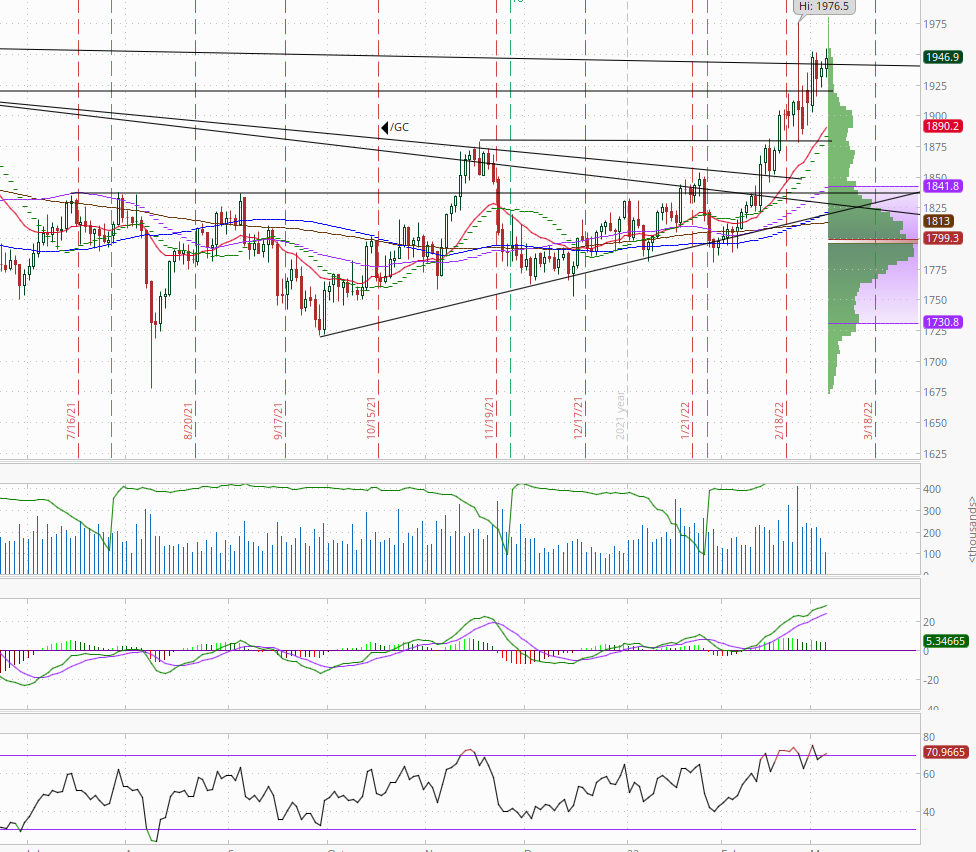Click the 1925 price axis value
The width and height of the screenshot is (976, 852).
[936, 86]
